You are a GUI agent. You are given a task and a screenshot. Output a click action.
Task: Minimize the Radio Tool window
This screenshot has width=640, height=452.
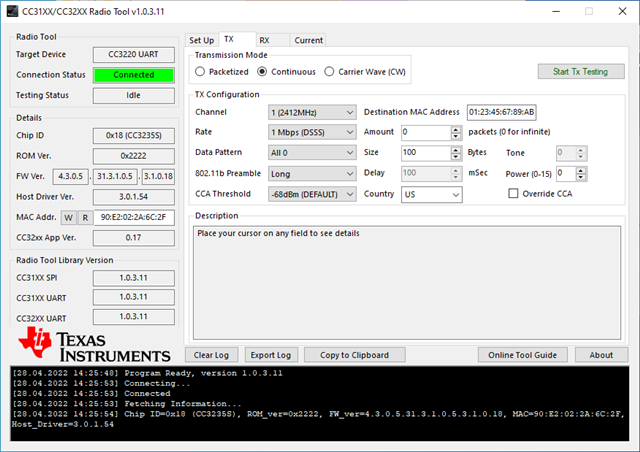pyautogui.click(x=556, y=11)
